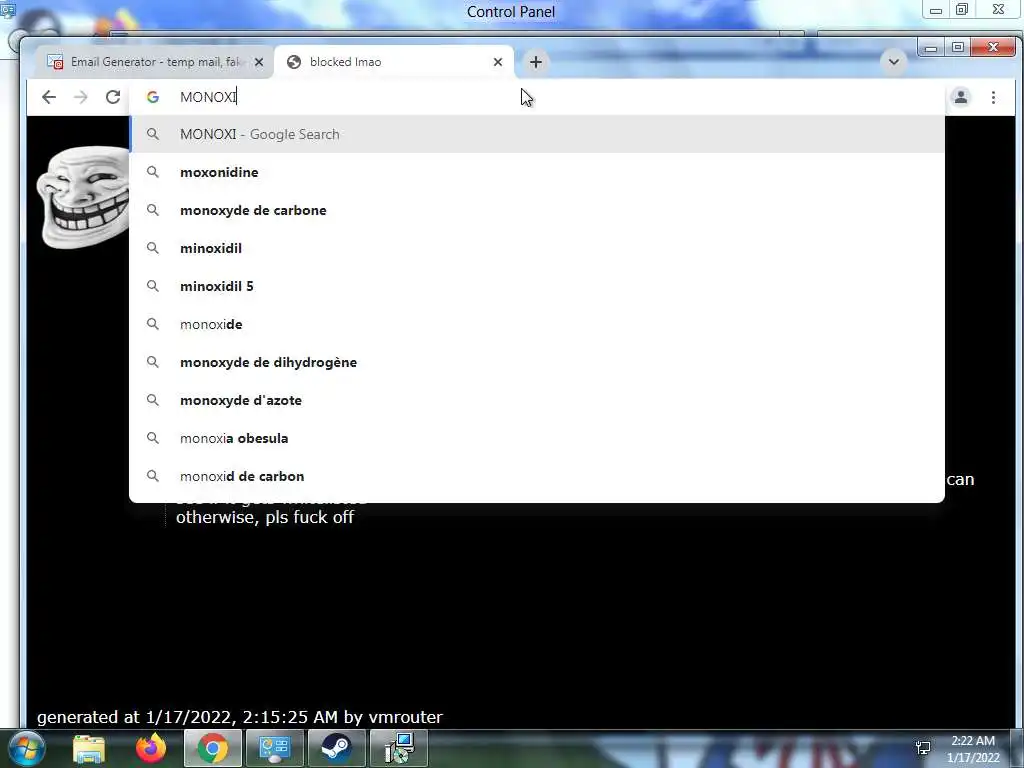This screenshot has height=768, width=1024.
Task: Choose the monoxyde de carbone suggestion
Action: click(x=537, y=210)
